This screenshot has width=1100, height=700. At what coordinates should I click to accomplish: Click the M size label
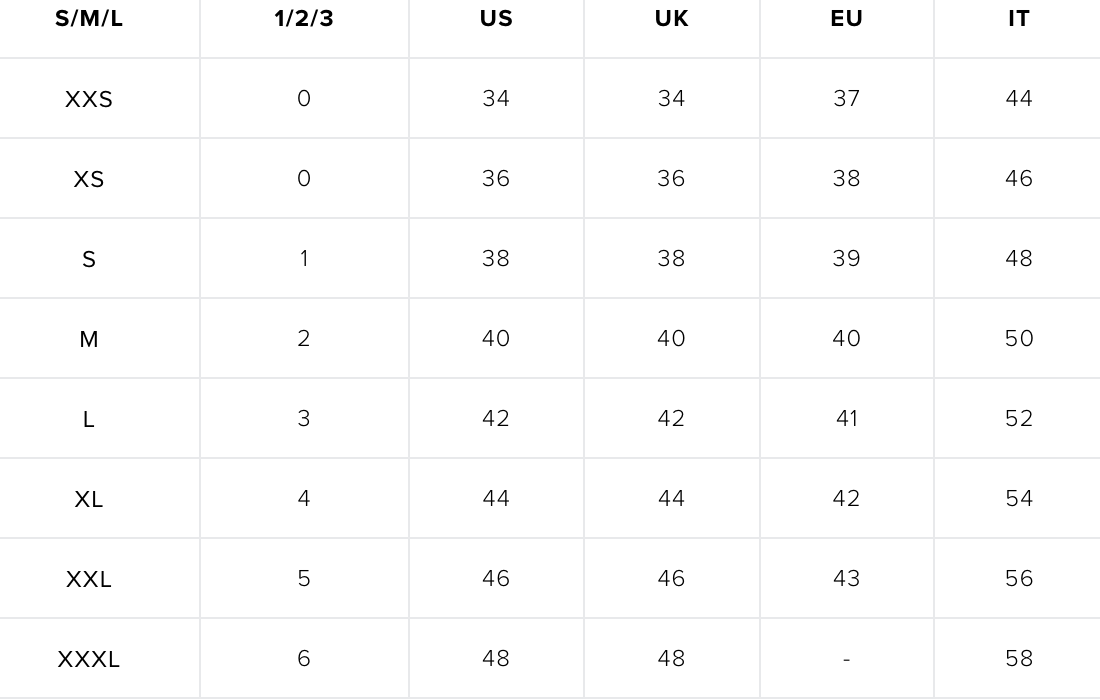(x=88, y=339)
